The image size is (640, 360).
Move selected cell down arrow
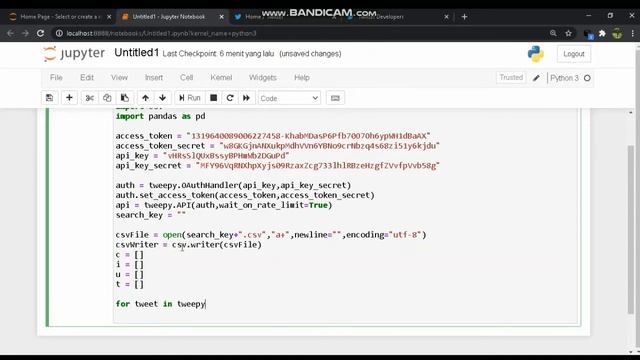click(x=162, y=98)
